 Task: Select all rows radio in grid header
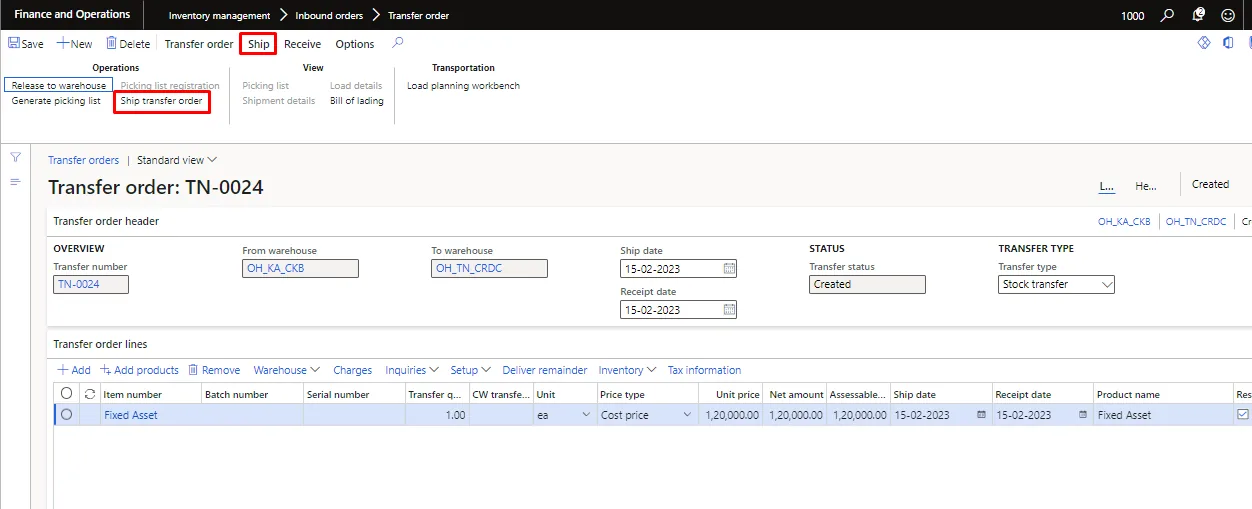tap(67, 394)
